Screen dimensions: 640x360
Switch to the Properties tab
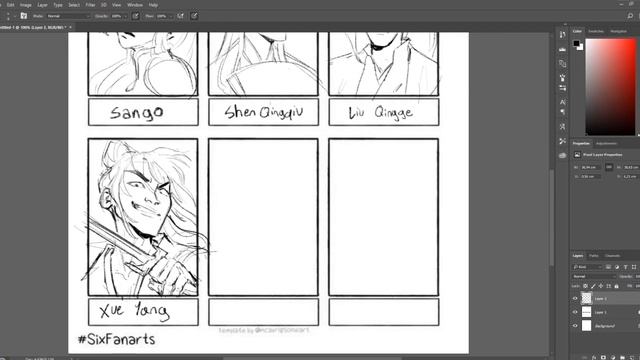click(581, 144)
